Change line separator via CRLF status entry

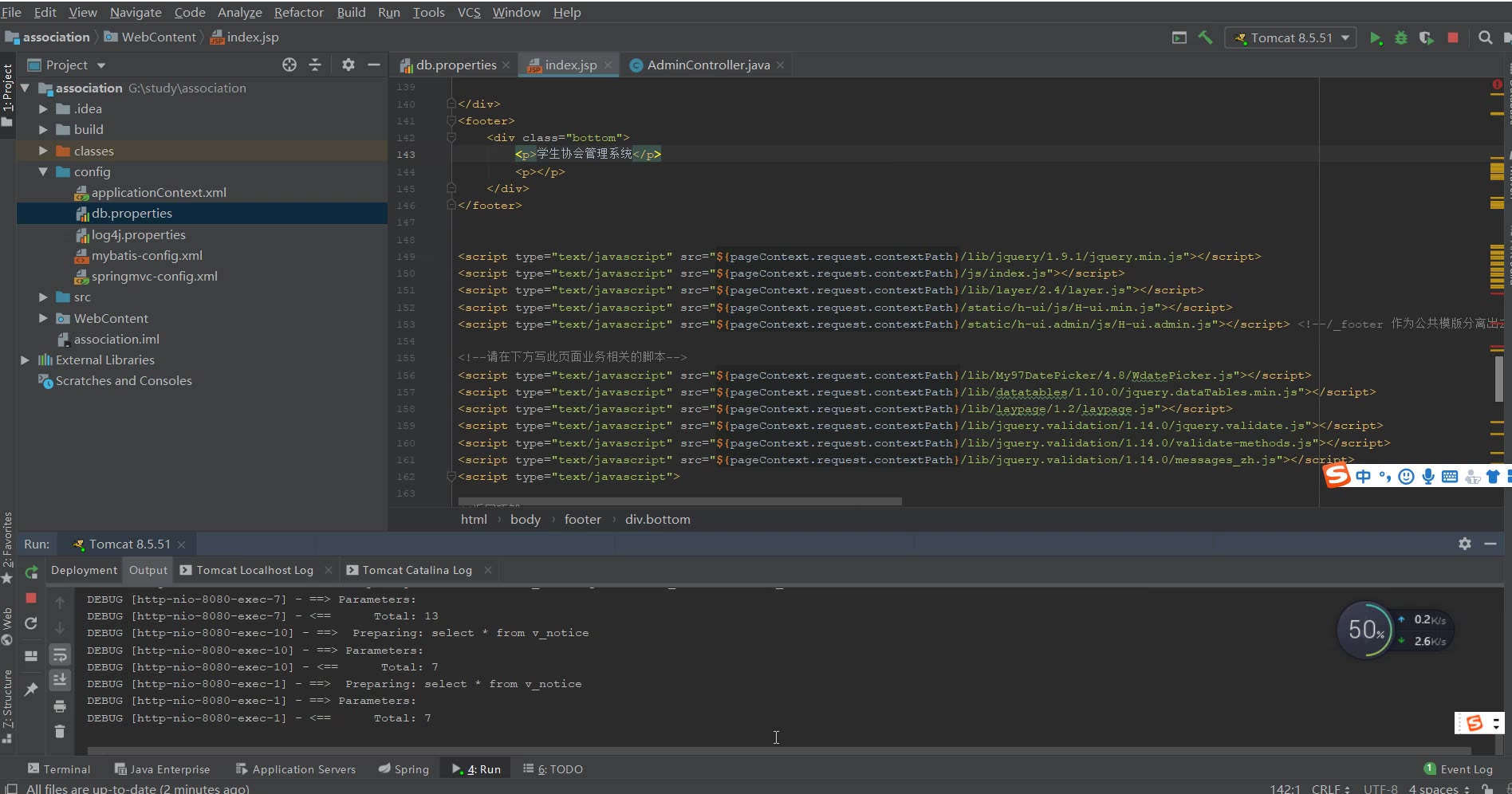tap(1331, 788)
